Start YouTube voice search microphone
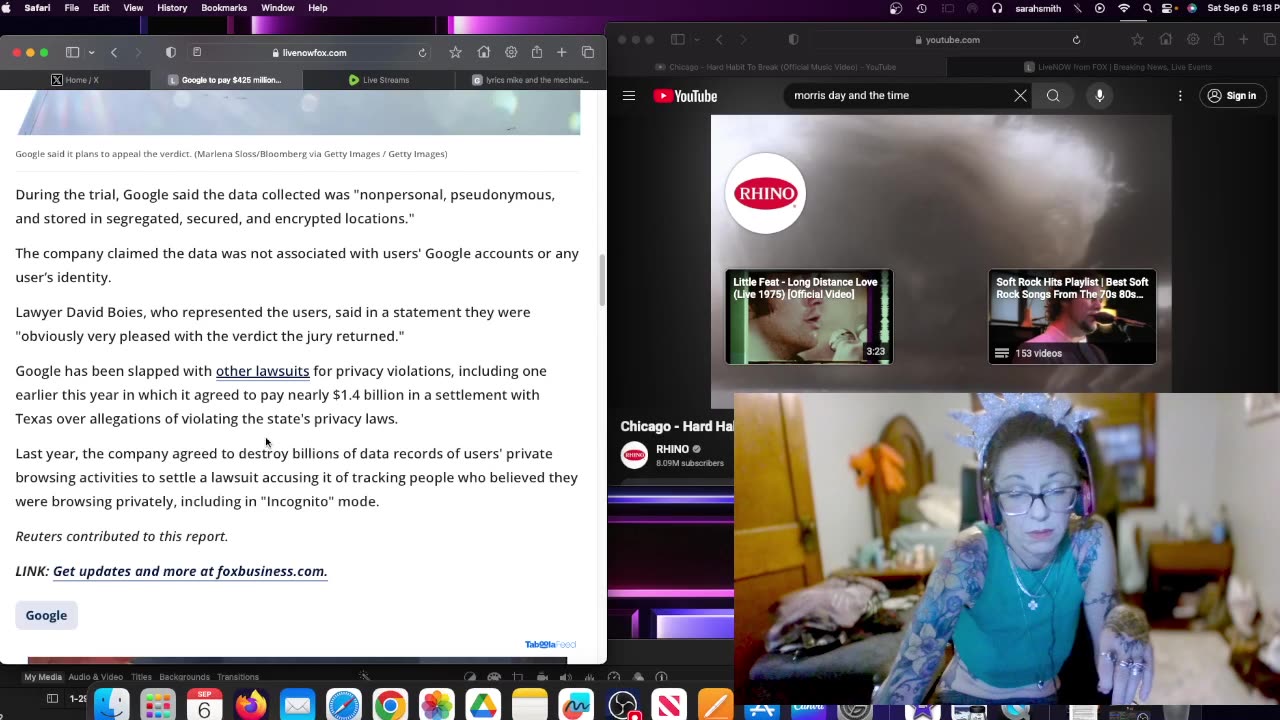1280x720 pixels. click(1099, 96)
